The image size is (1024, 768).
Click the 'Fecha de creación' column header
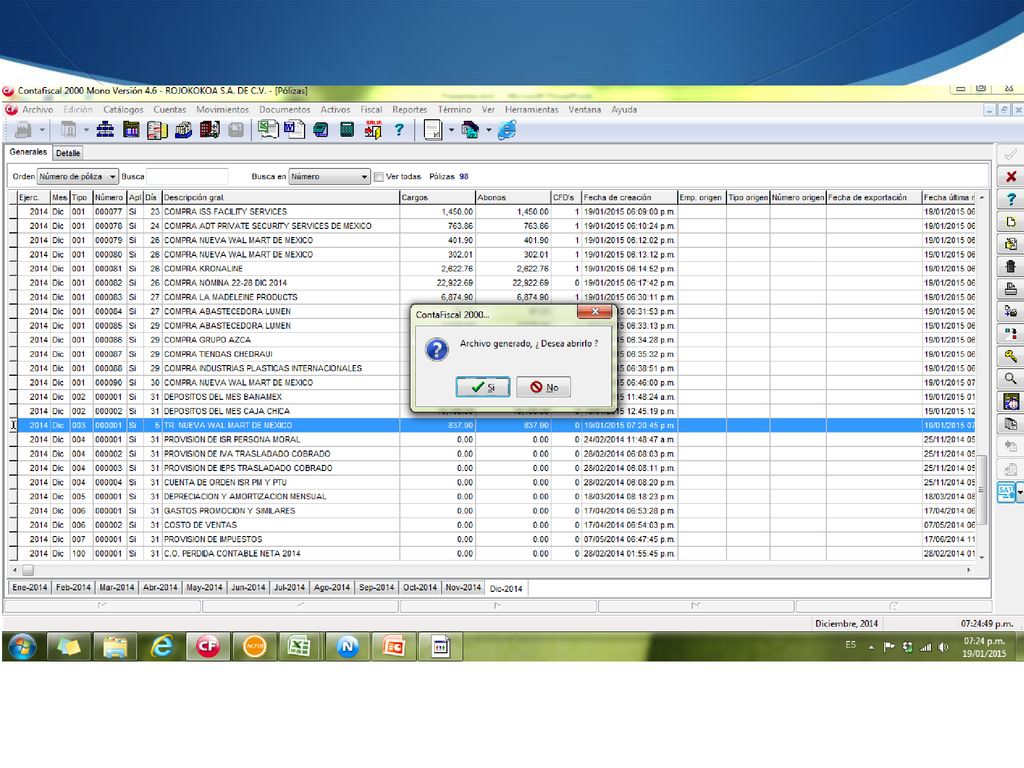[x=630, y=197]
